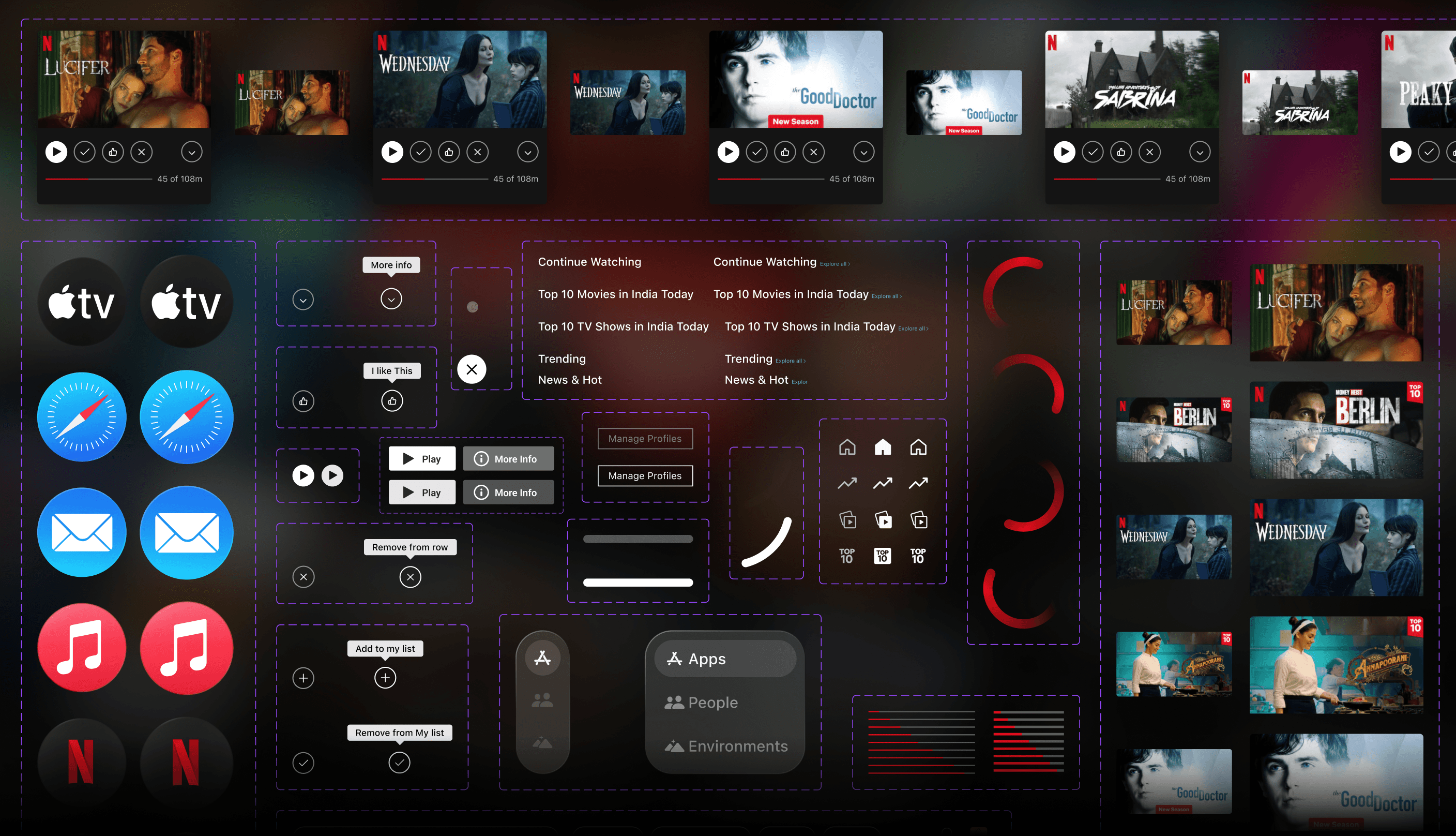Click the plus icon under the 'Add to my list' tooltip
The height and width of the screenshot is (836, 1456).
[385, 678]
